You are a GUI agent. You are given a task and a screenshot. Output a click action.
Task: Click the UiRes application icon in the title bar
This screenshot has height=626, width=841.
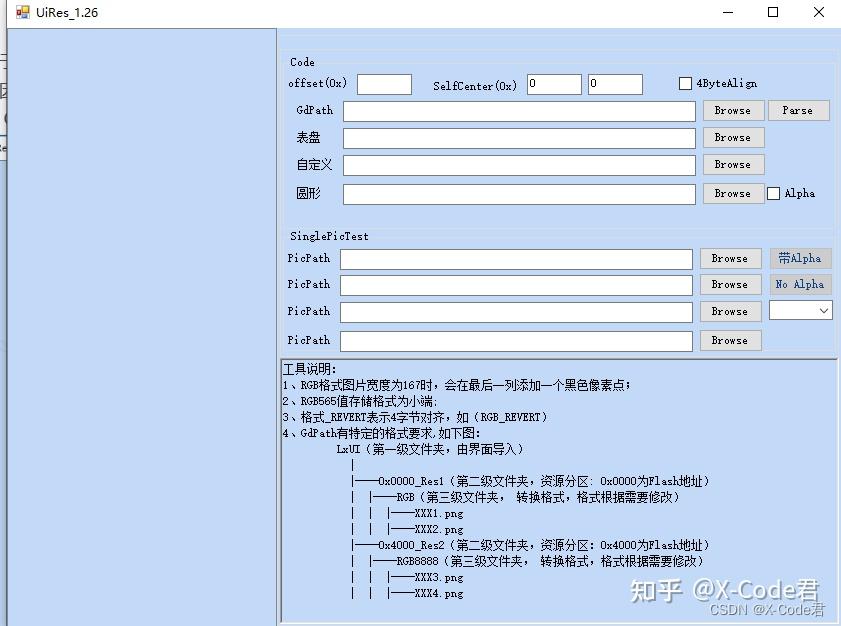pos(19,12)
